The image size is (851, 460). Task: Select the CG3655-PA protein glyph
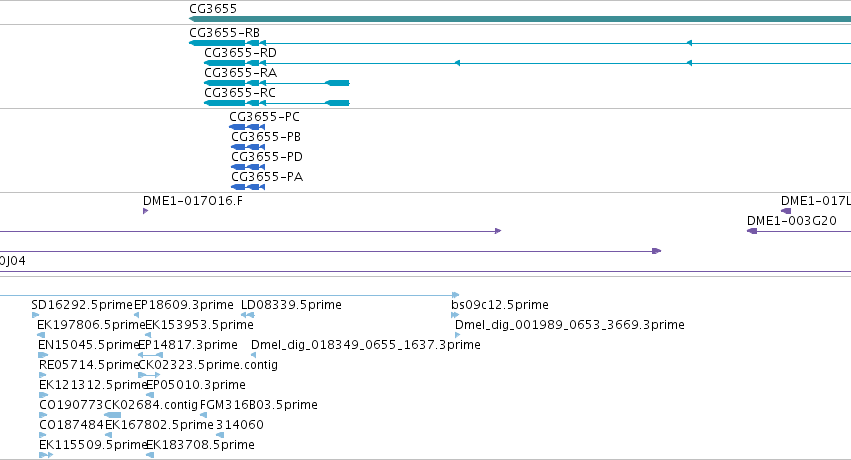[x=248, y=187]
